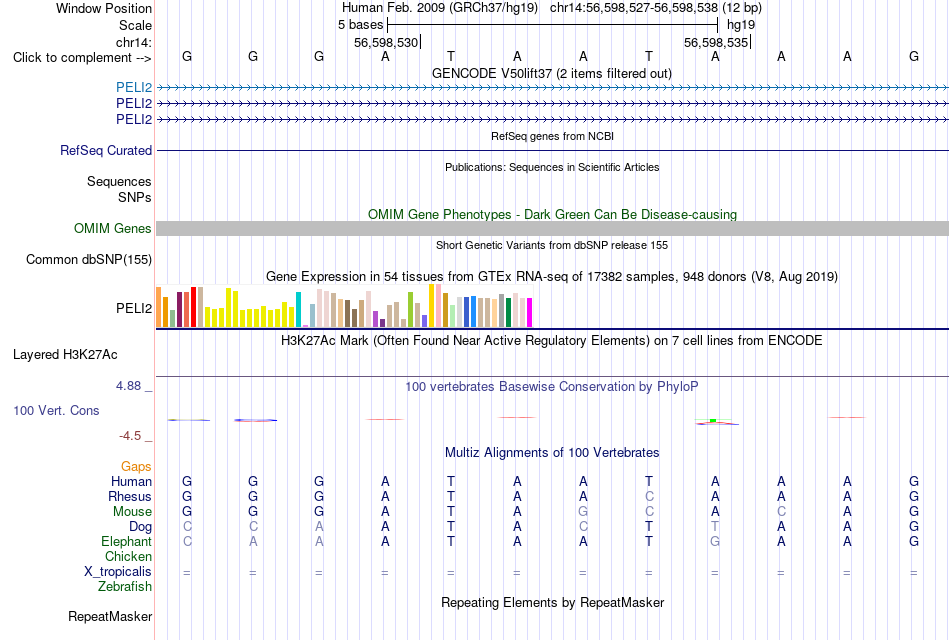Select the Zebrafish species label

click(125, 586)
